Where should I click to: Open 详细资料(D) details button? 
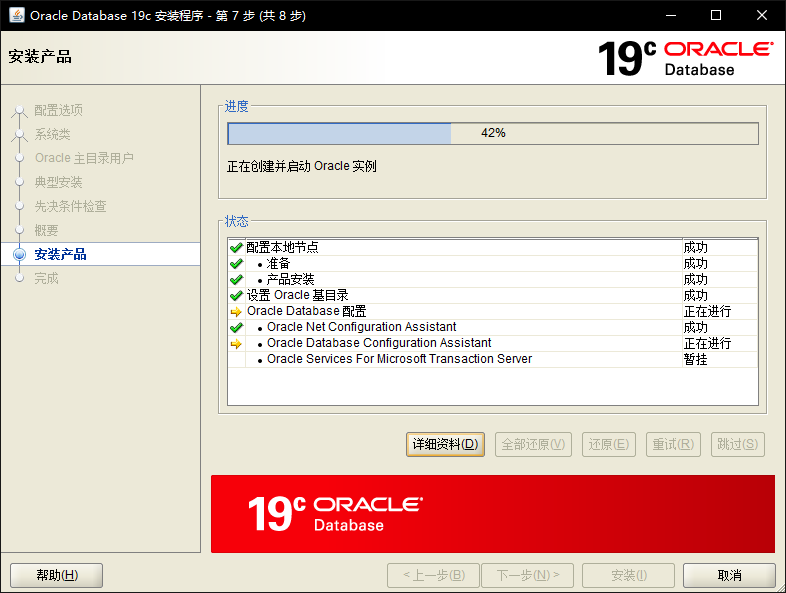(x=445, y=444)
